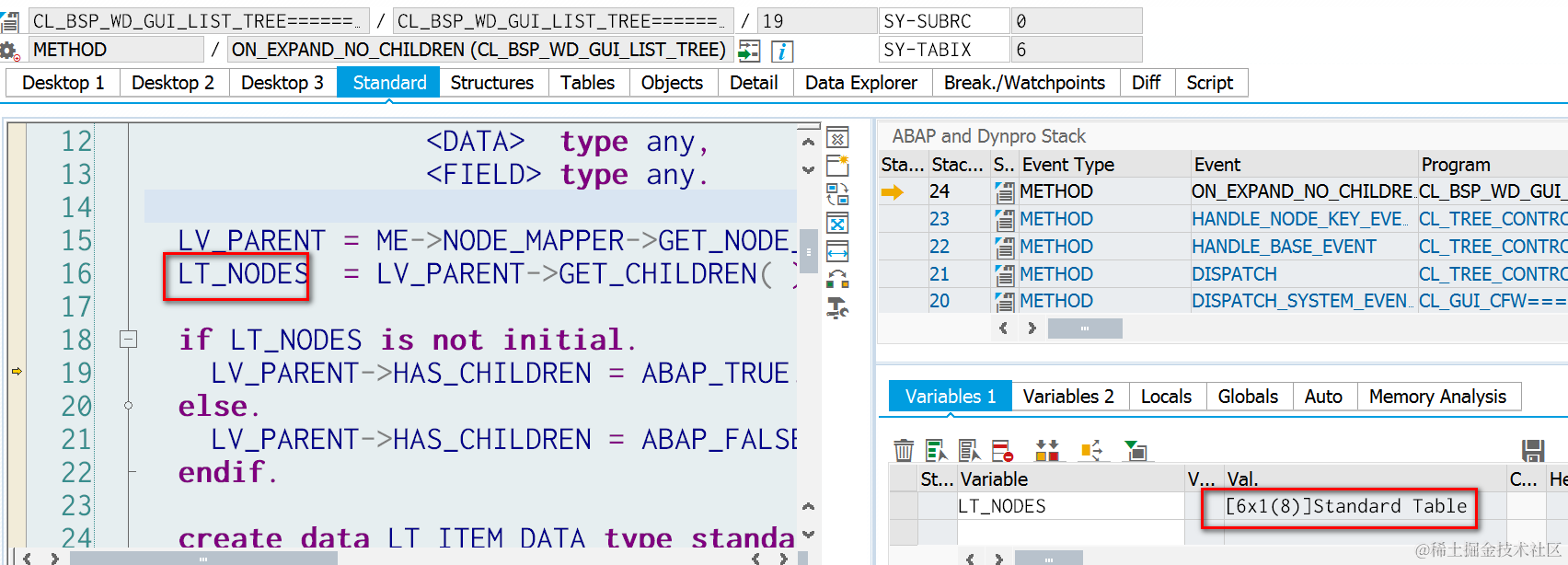Click the vertical scrollbar thumb of code editor
Viewport: 1568px width, 565px height.
click(808, 251)
